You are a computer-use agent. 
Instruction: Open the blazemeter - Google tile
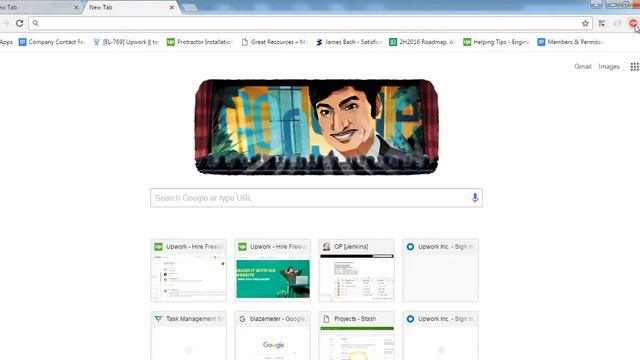[273, 336]
